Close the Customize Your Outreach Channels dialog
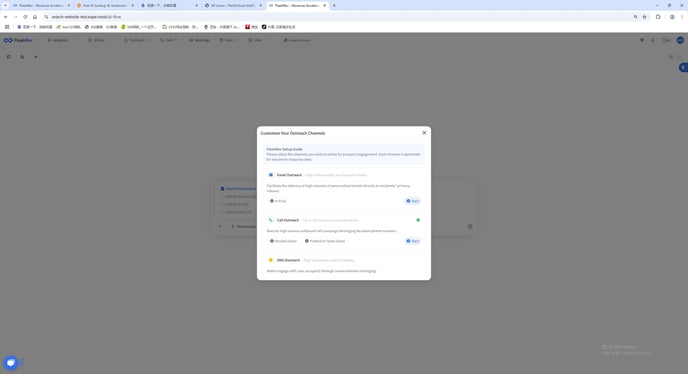 (x=424, y=133)
